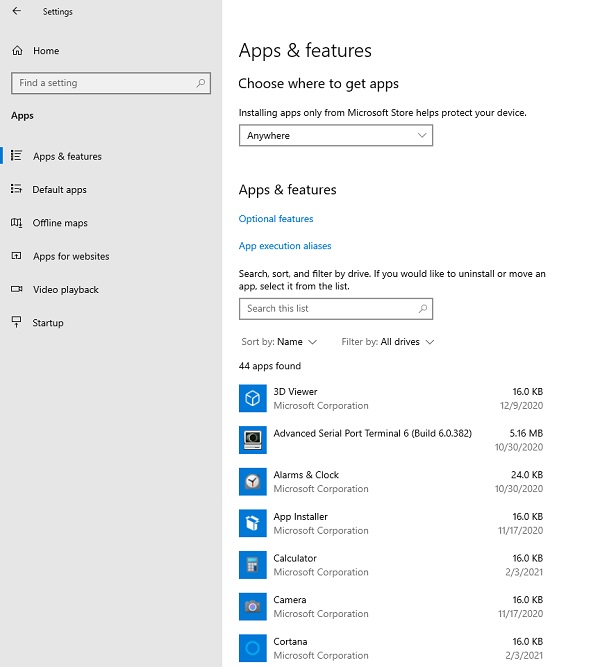Select the Offline maps sidebar icon
Image resolution: width=600 pixels, height=667 pixels.
pos(16,222)
